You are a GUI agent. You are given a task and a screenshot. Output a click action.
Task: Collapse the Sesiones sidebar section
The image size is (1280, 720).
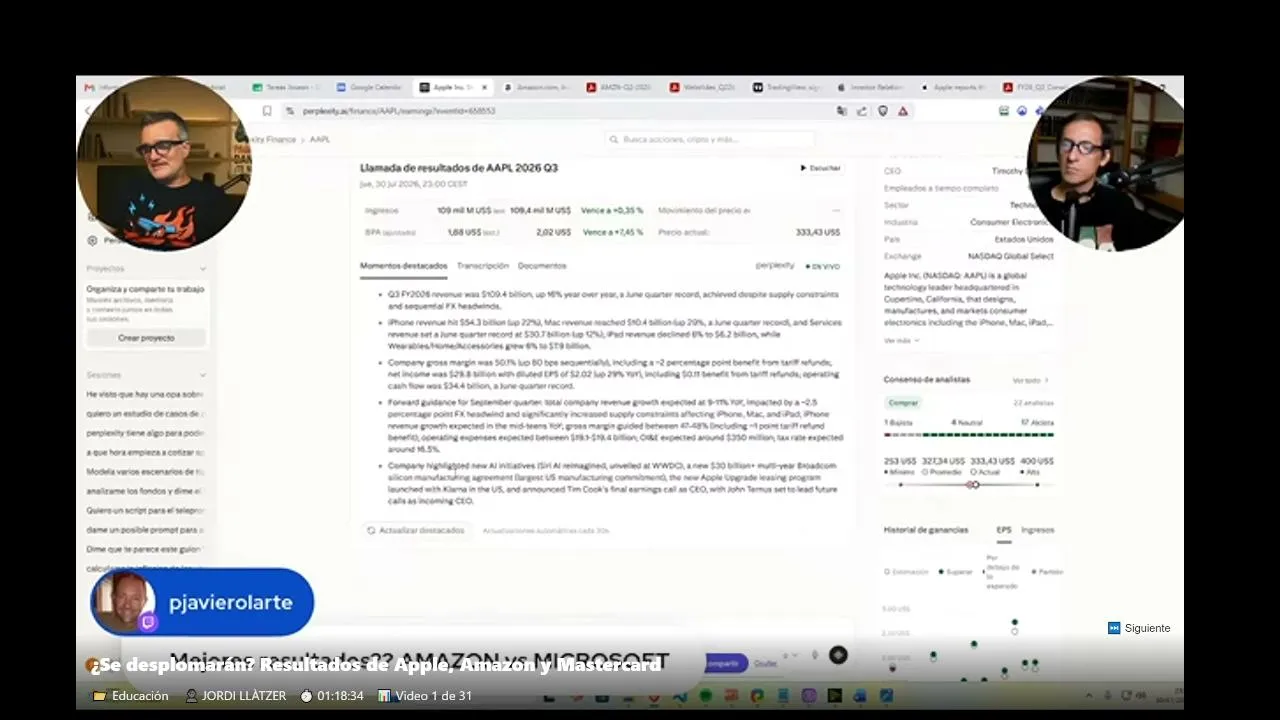coord(203,375)
